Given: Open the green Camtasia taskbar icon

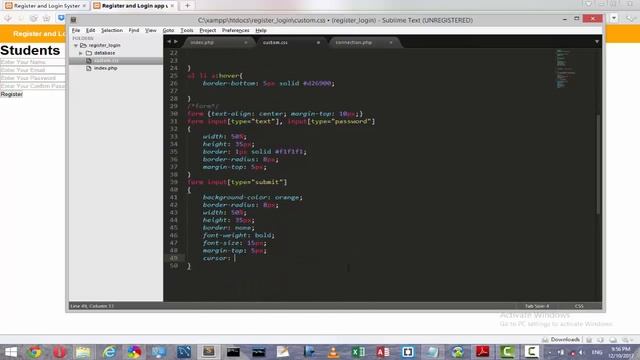Looking at the screenshot, I should tap(507, 352).
